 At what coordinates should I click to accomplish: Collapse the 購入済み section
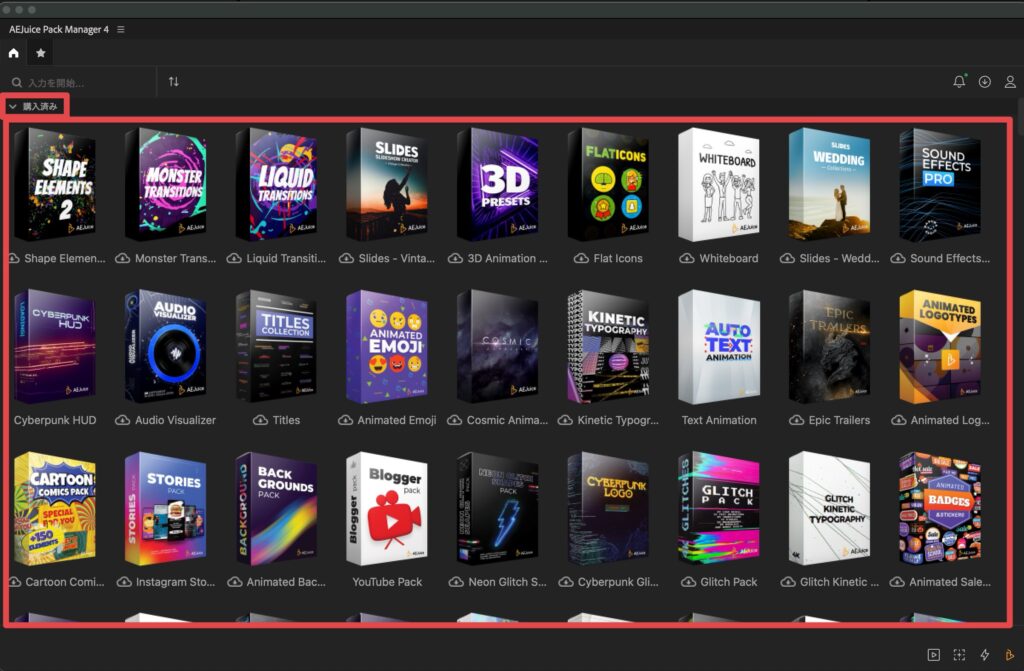pyautogui.click(x=12, y=106)
